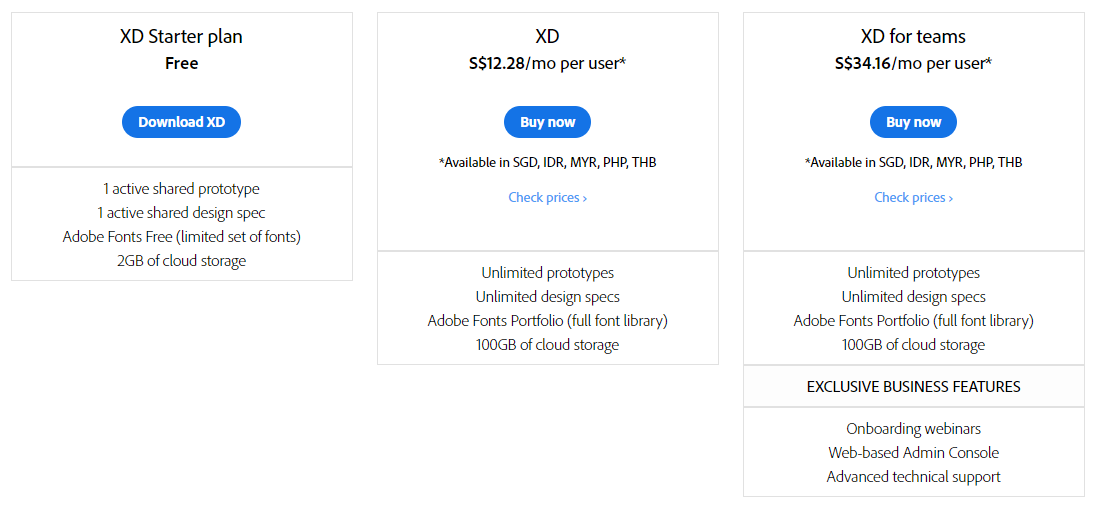Select the Exclusive Business Features header

[x=913, y=386]
